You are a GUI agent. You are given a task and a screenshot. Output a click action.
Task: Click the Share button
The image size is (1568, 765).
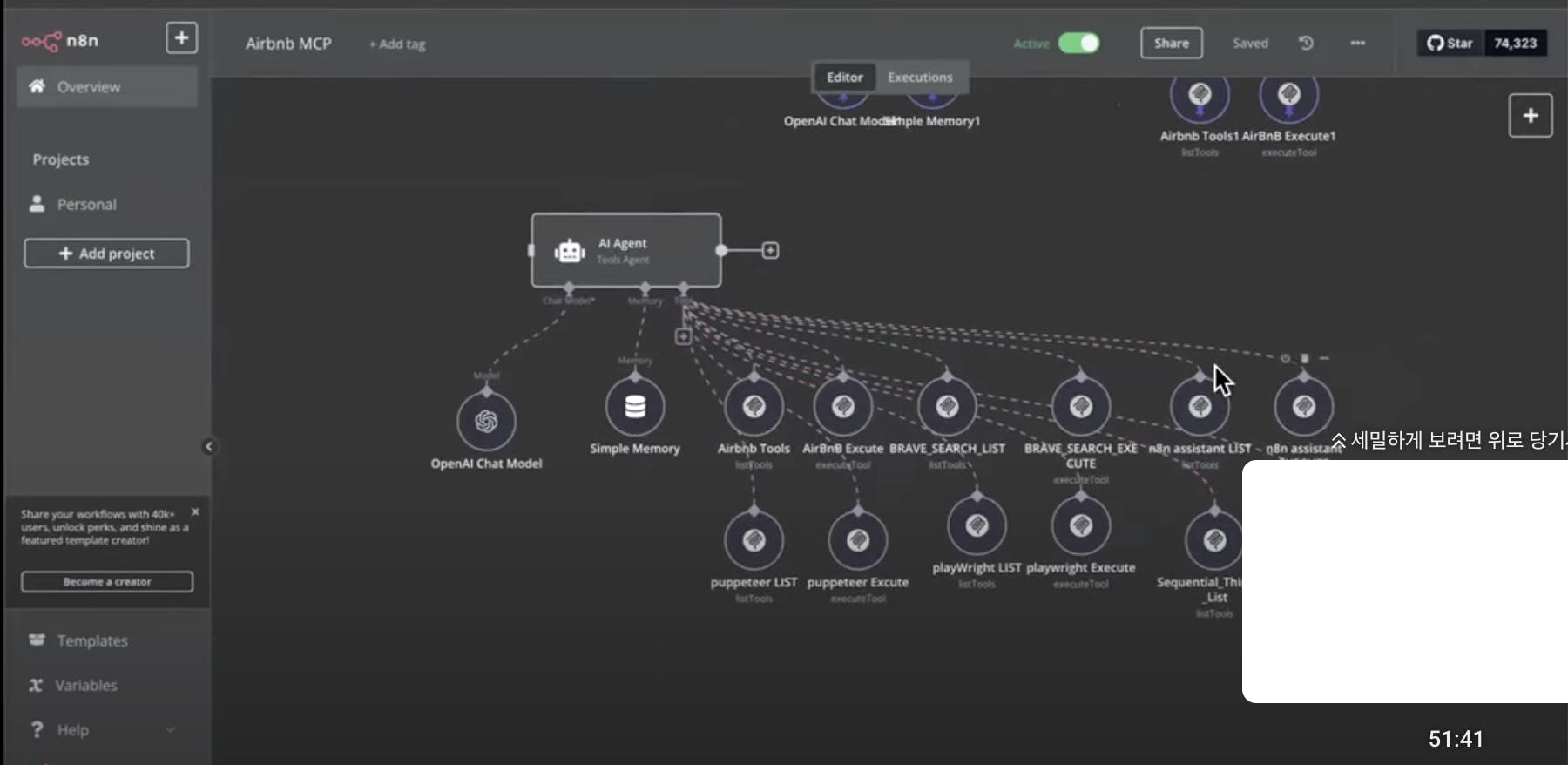[1172, 43]
